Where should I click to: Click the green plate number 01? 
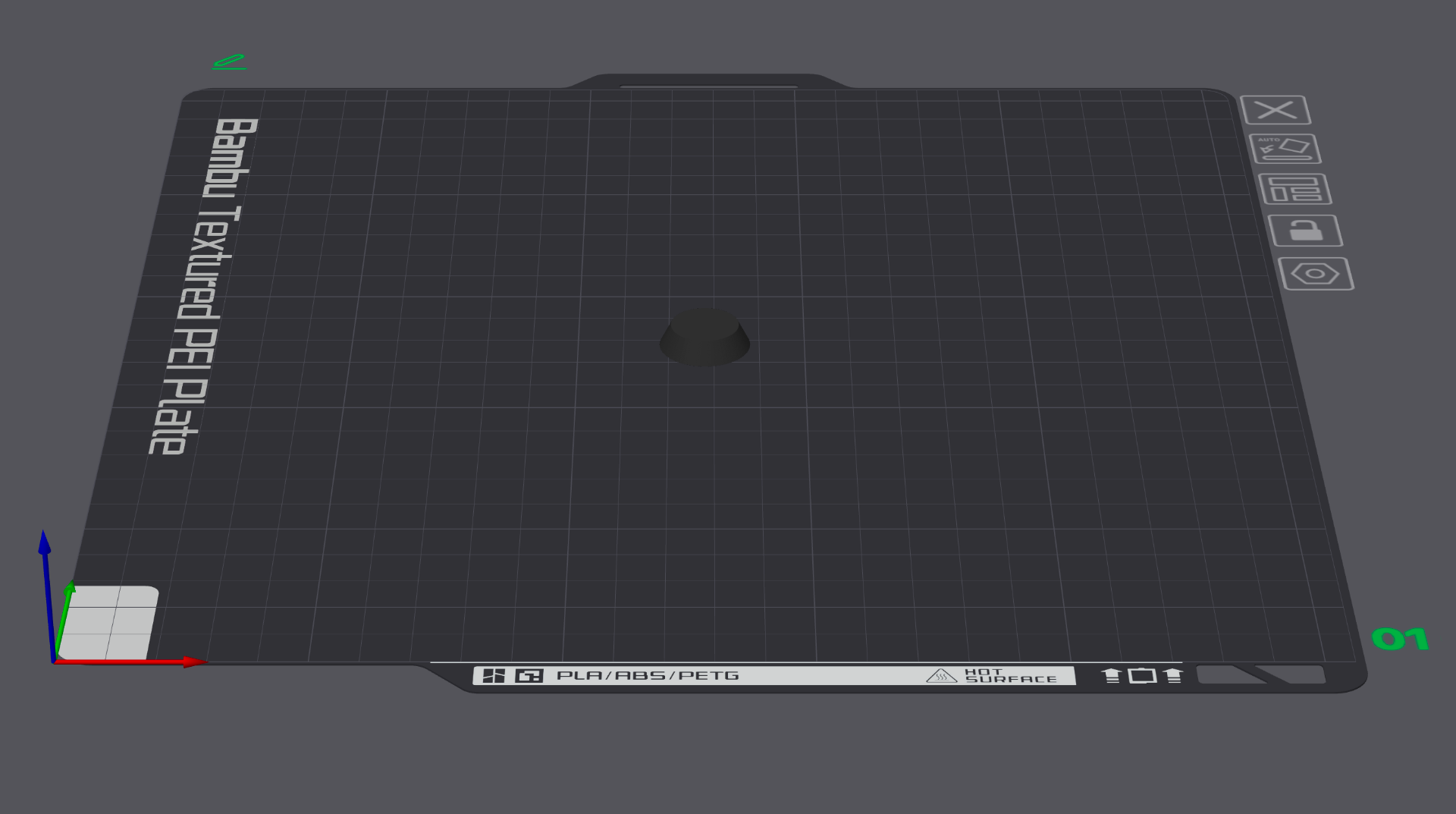click(1400, 639)
